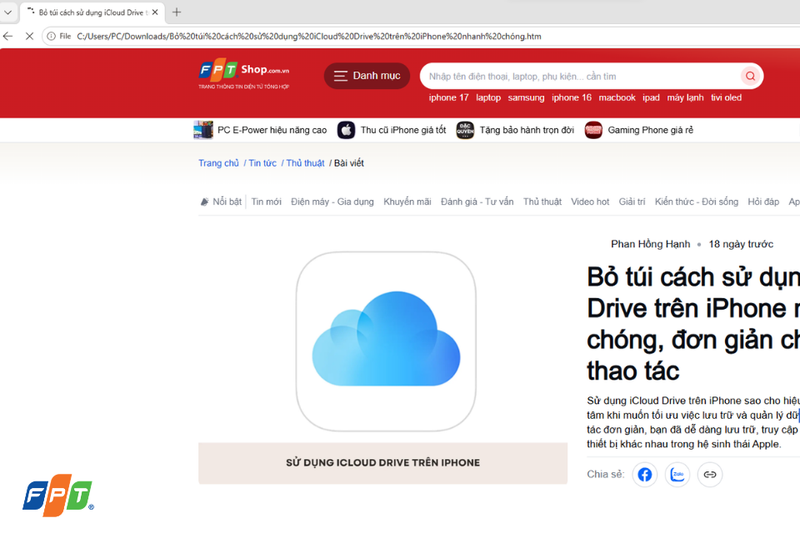Screen dimensions: 800x533
Task: Click the Apple logo promo icon
Action: coord(346,130)
